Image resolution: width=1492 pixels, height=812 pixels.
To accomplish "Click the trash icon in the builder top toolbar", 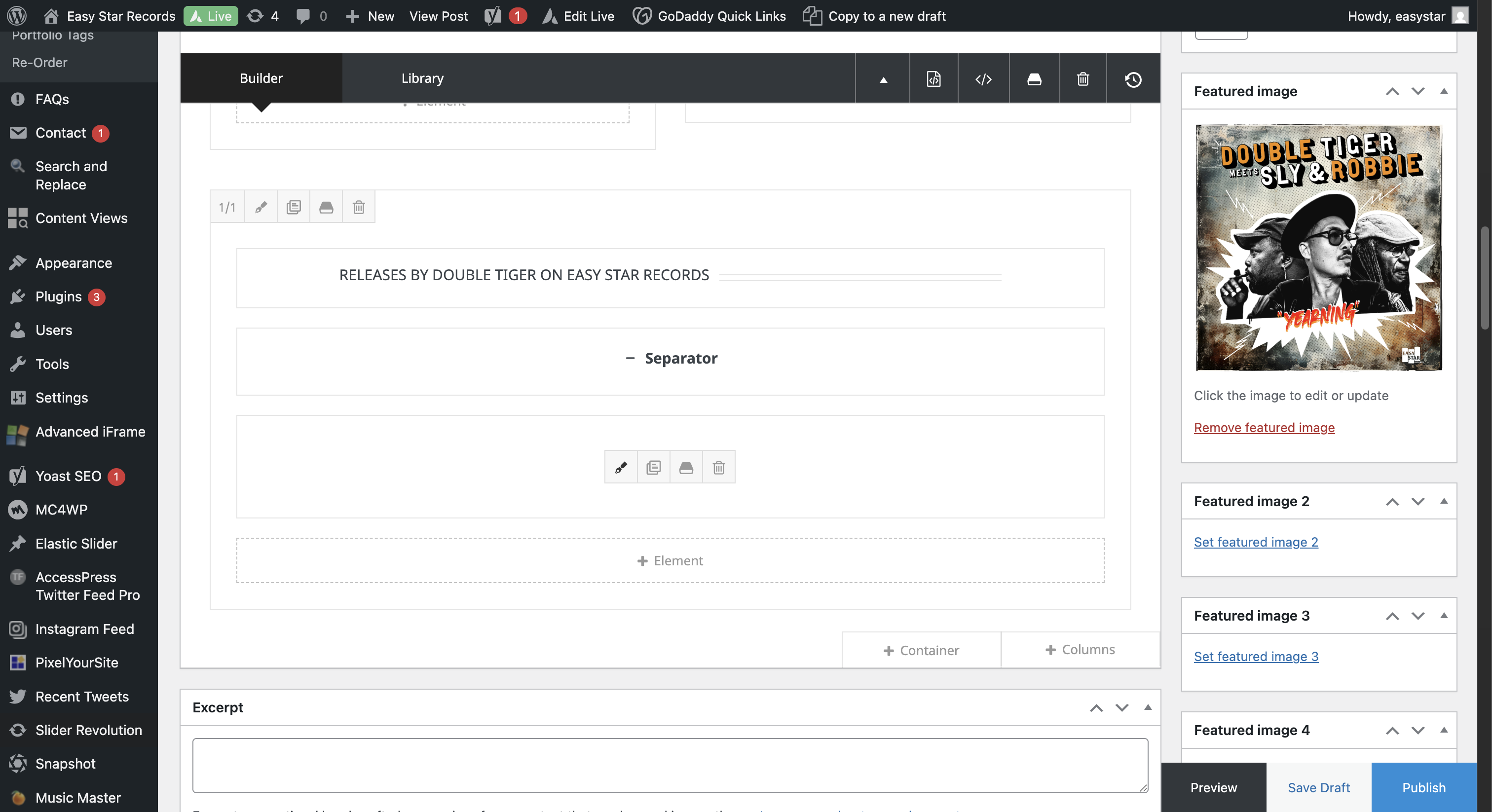I will point(1082,79).
